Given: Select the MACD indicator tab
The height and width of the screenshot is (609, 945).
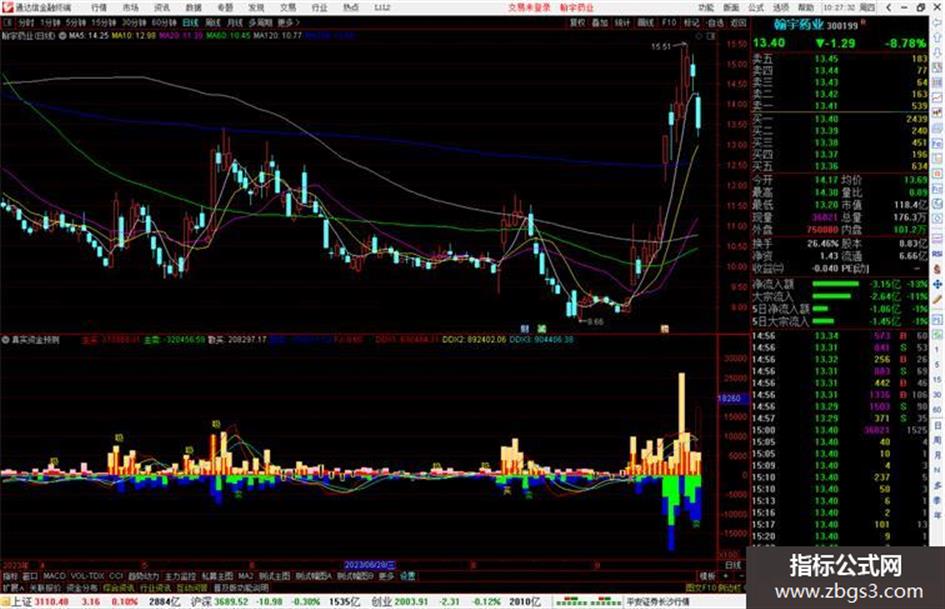Looking at the screenshot, I should [54, 576].
